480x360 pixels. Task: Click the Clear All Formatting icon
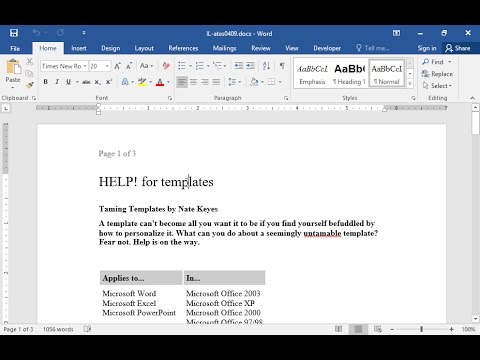point(166,66)
